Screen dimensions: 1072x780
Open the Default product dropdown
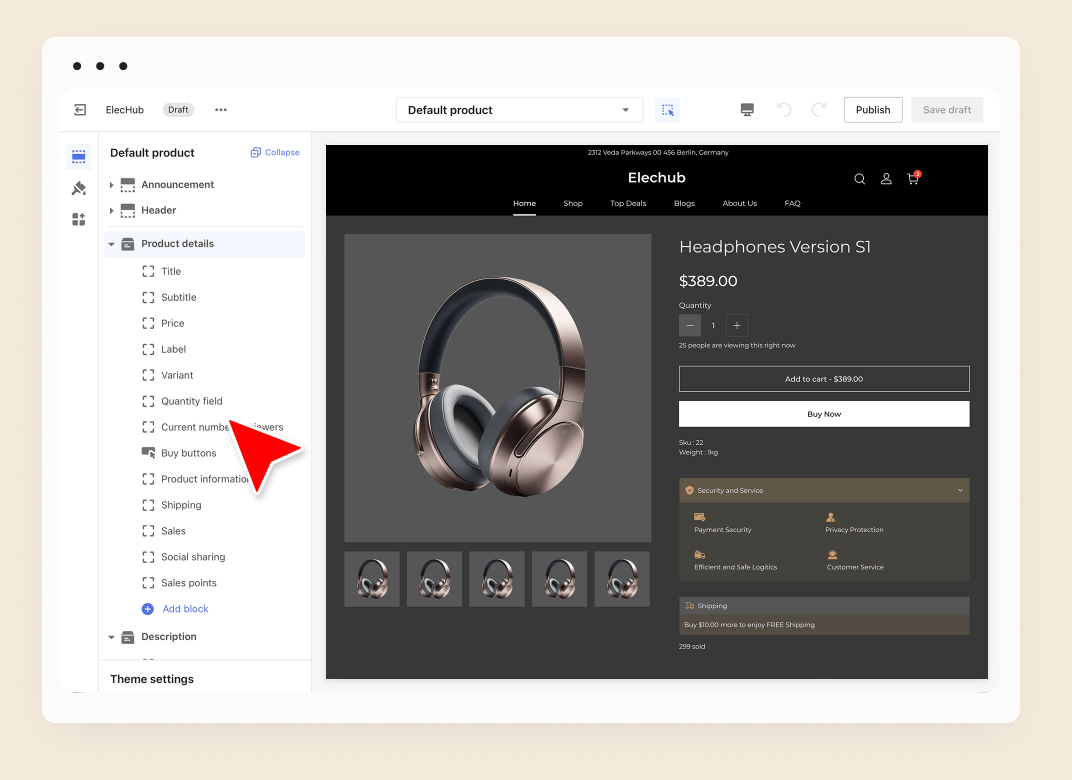point(519,109)
